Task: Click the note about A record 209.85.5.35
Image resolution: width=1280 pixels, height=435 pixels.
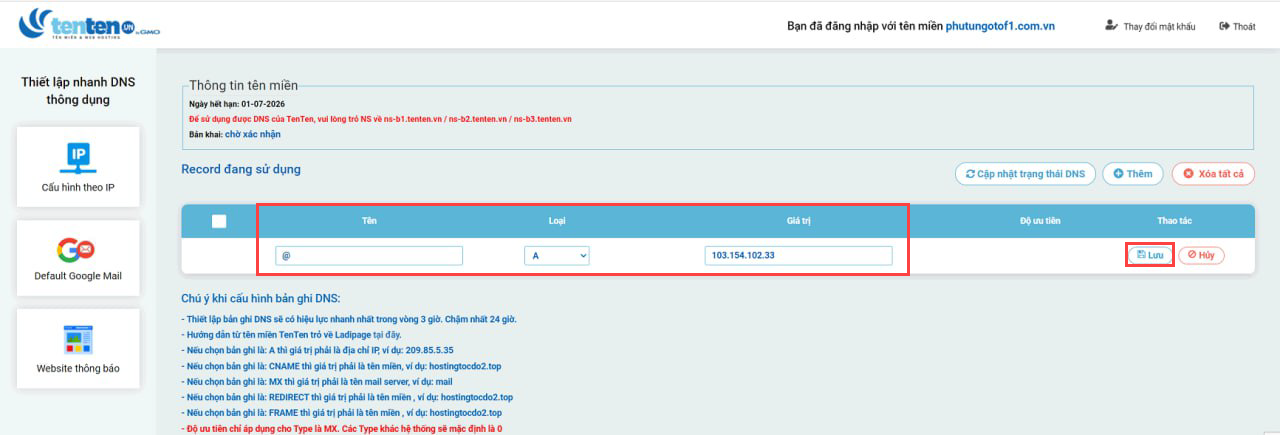Action: tap(317, 350)
